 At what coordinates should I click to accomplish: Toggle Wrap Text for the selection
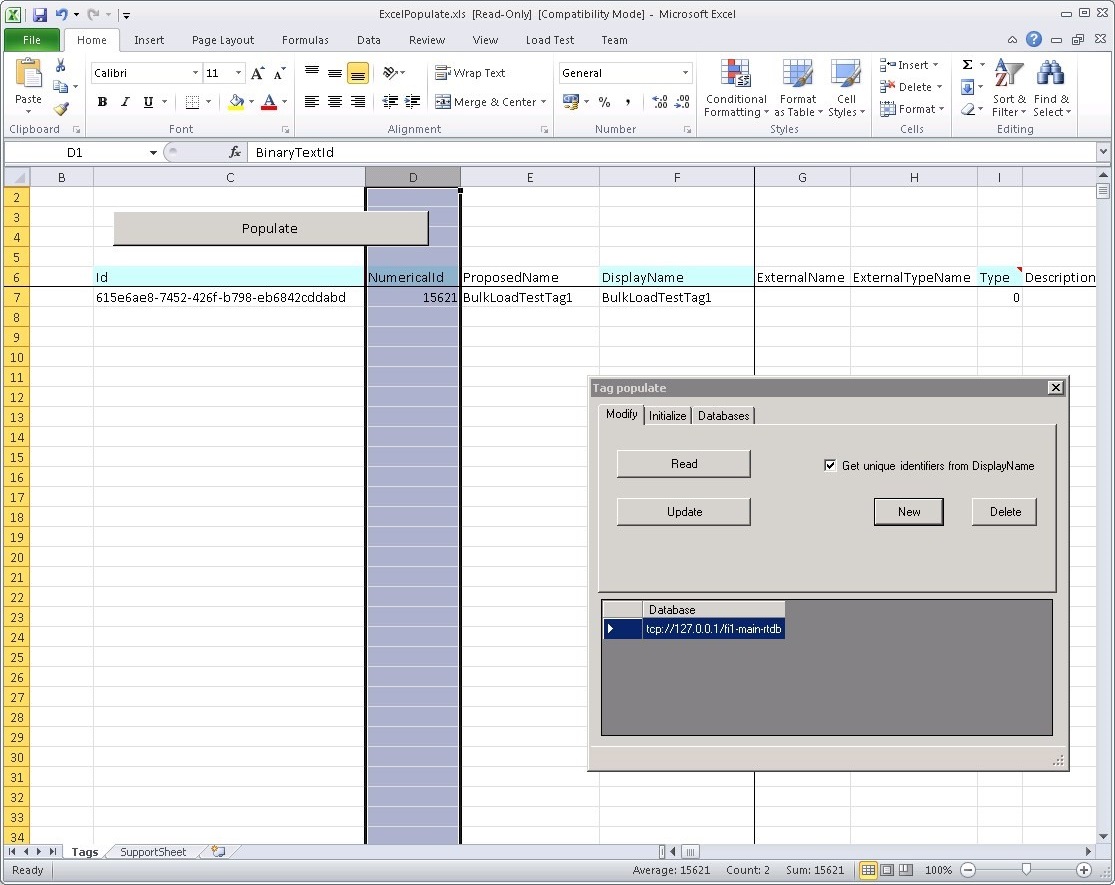point(470,73)
